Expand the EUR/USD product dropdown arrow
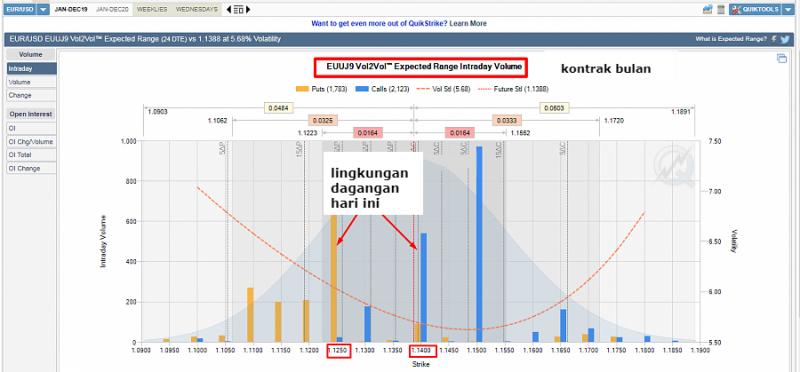The image size is (800, 372). [43, 9]
